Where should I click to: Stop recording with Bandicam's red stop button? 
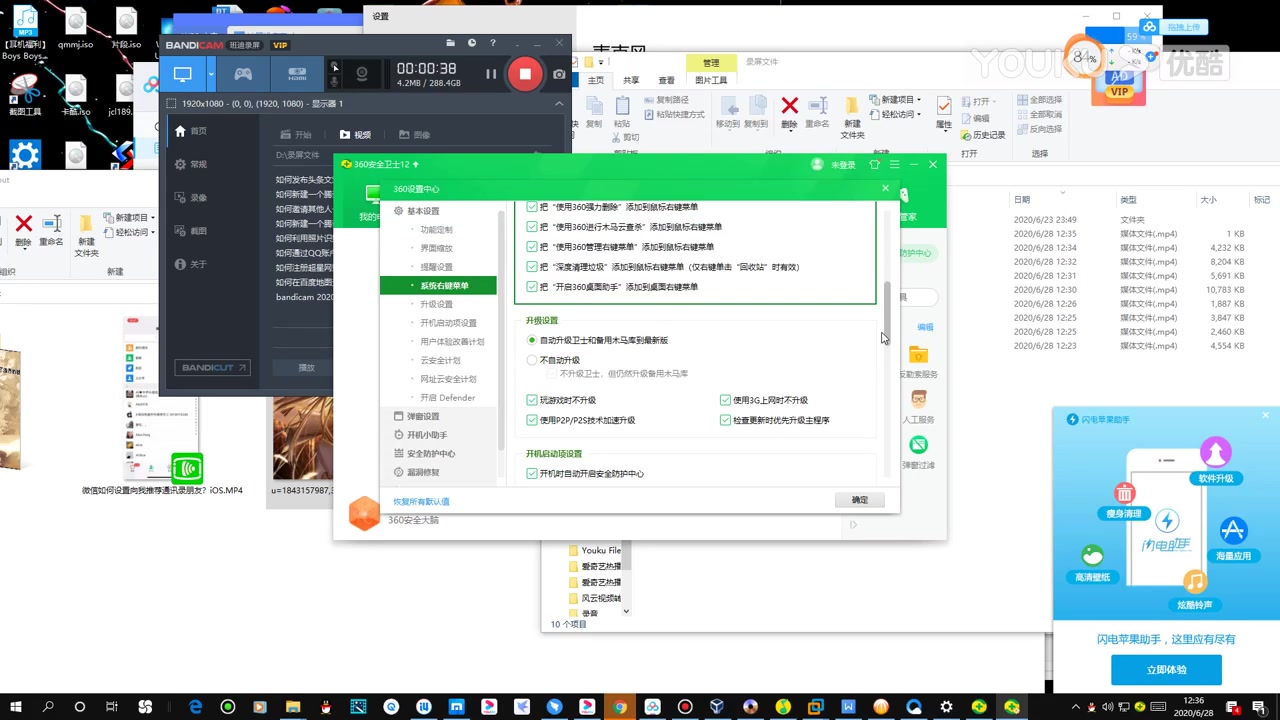coord(524,74)
